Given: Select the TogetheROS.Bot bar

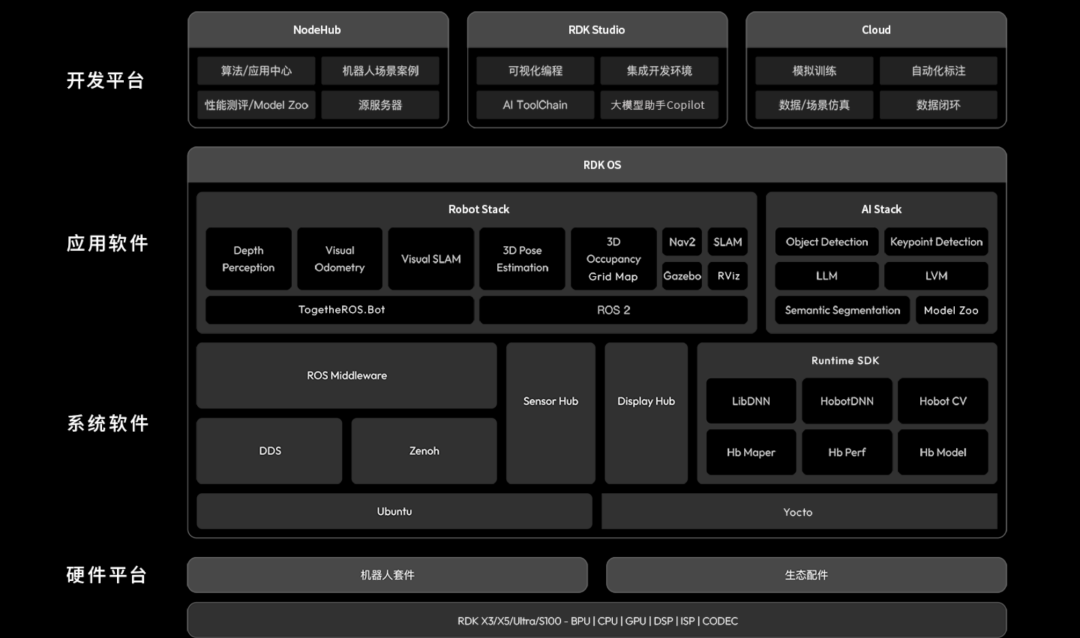Looking at the screenshot, I should pyautogui.click(x=340, y=310).
